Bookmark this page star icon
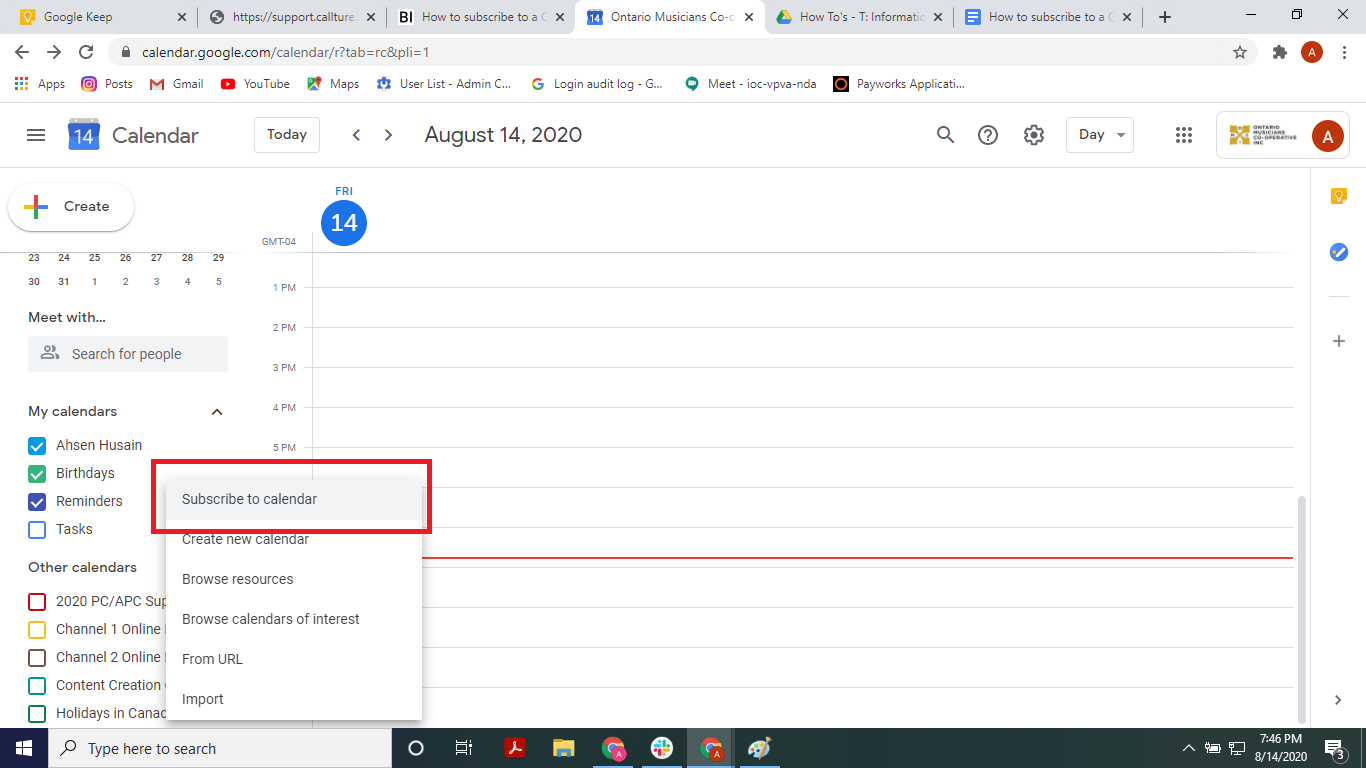The width and height of the screenshot is (1366, 768). pos(1240,52)
